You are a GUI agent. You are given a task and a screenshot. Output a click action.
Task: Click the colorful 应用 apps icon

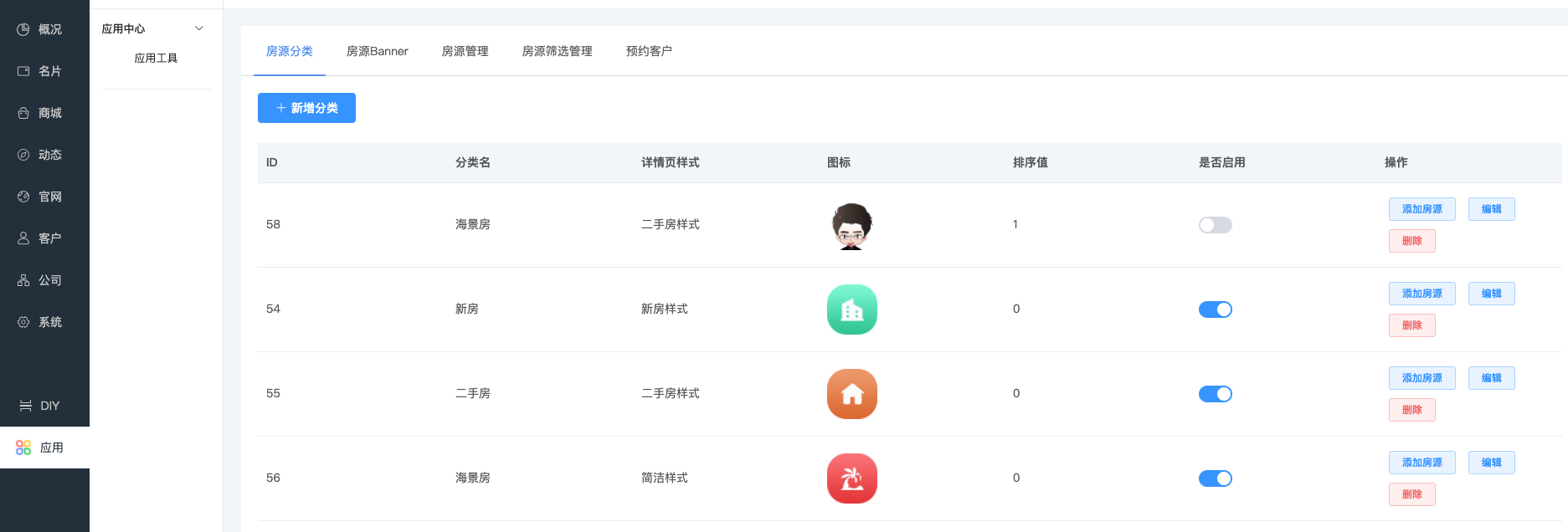click(x=23, y=448)
